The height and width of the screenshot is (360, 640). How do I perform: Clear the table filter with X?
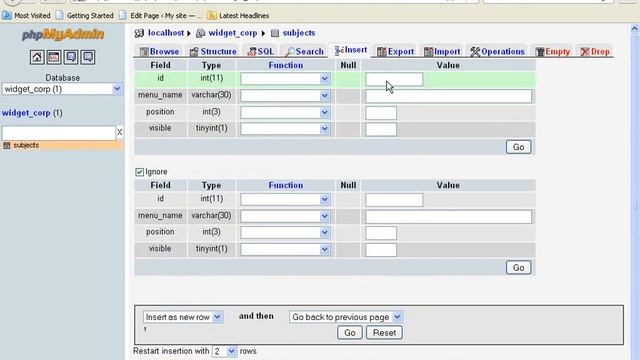120,132
